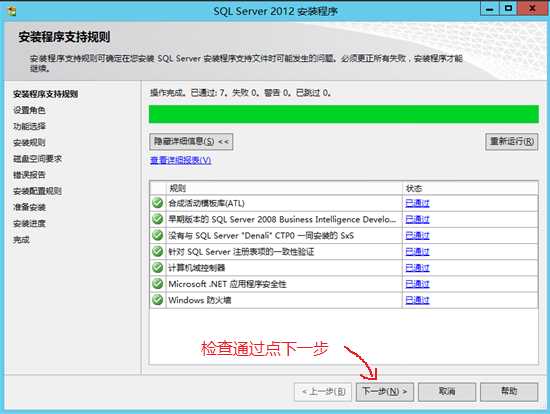Click the disabled 上一步(B) button
This screenshot has width=550, height=414.
323,391
